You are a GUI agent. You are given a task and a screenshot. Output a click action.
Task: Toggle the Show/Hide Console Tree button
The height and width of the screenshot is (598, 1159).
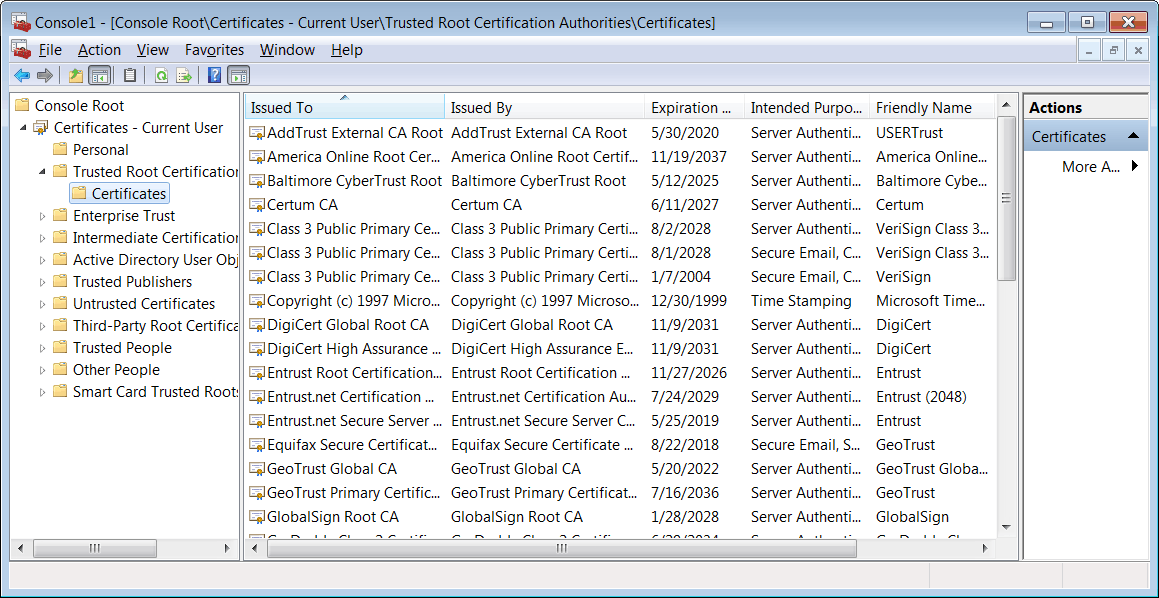point(100,75)
